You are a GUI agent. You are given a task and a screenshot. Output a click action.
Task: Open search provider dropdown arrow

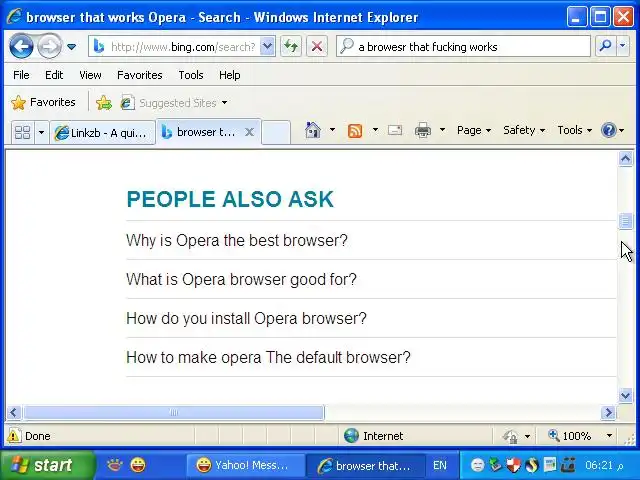coord(622,47)
